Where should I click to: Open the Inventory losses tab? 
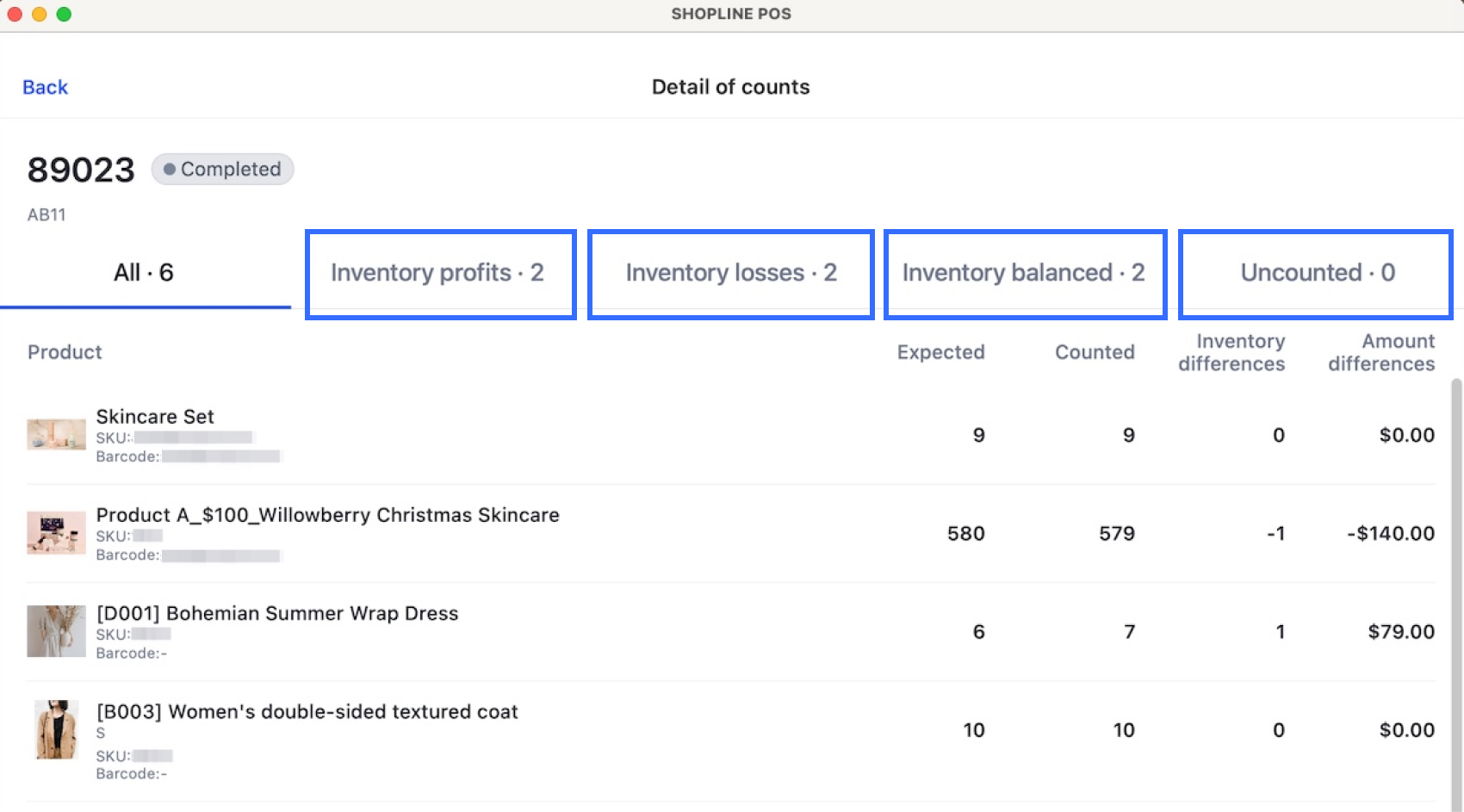click(x=730, y=273)
